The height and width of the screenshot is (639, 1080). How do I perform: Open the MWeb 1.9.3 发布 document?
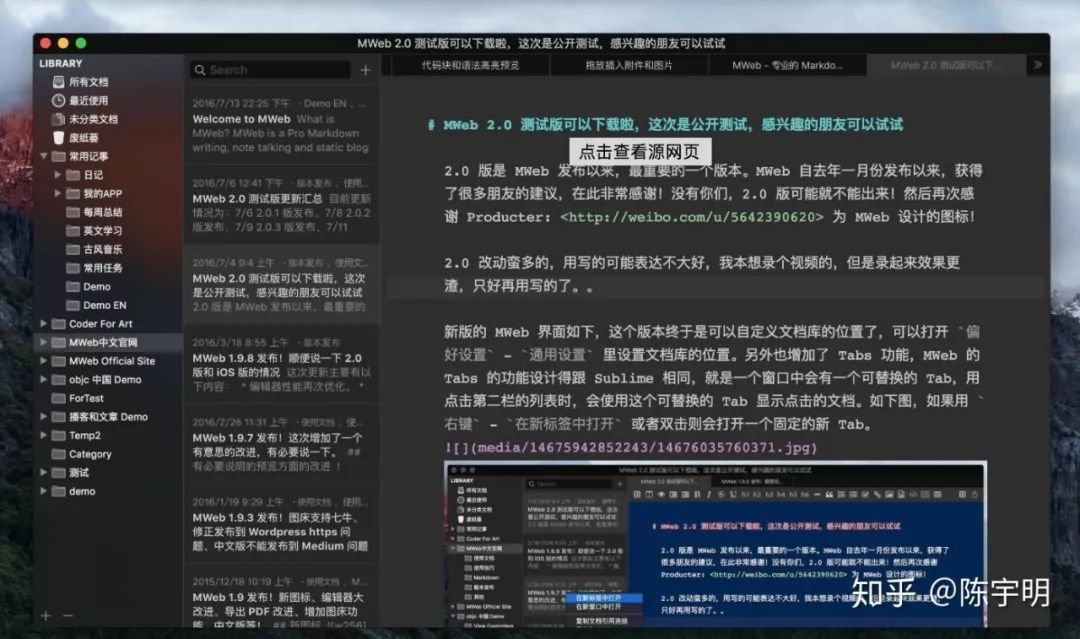coord(281,524)
